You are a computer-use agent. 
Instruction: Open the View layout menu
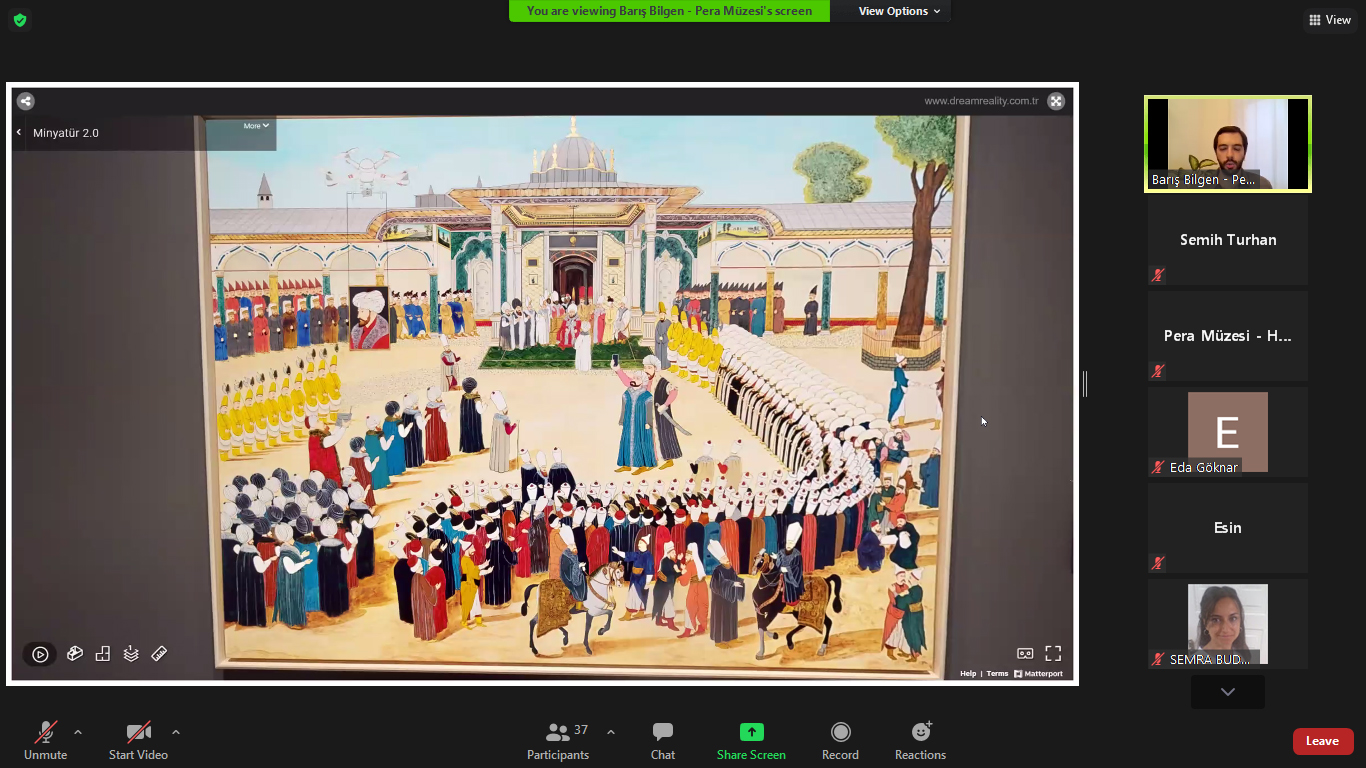[x=1330, y=20]
